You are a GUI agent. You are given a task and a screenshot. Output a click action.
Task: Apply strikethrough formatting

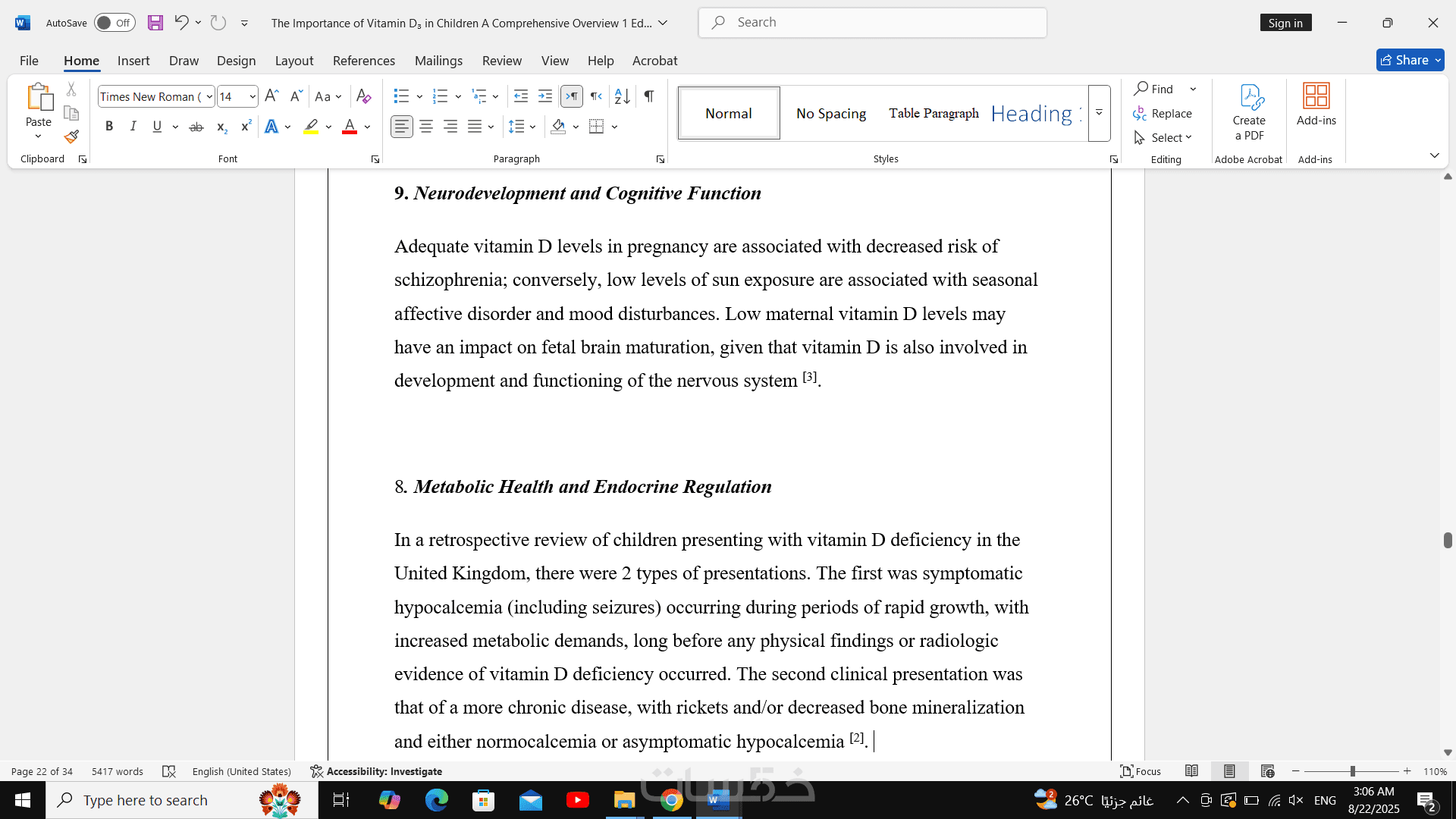coord(196,127)
